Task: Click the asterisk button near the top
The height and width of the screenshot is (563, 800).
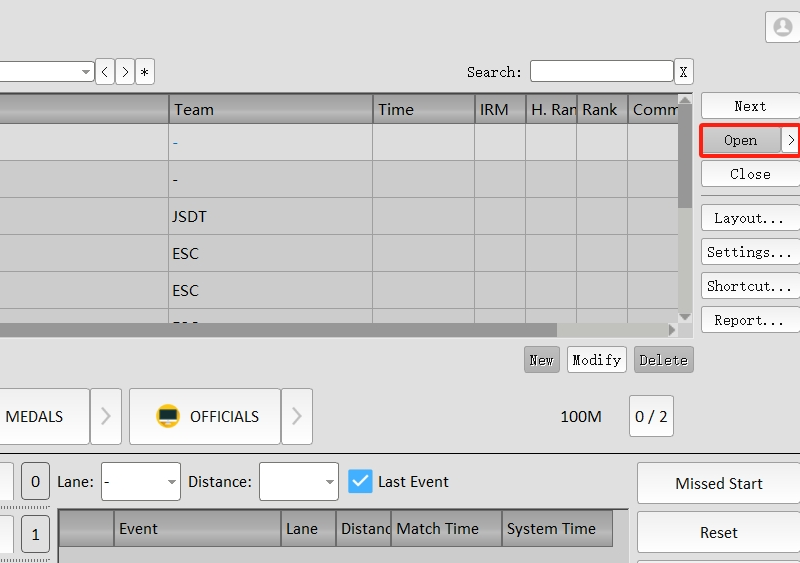Action: pos(145,72)
